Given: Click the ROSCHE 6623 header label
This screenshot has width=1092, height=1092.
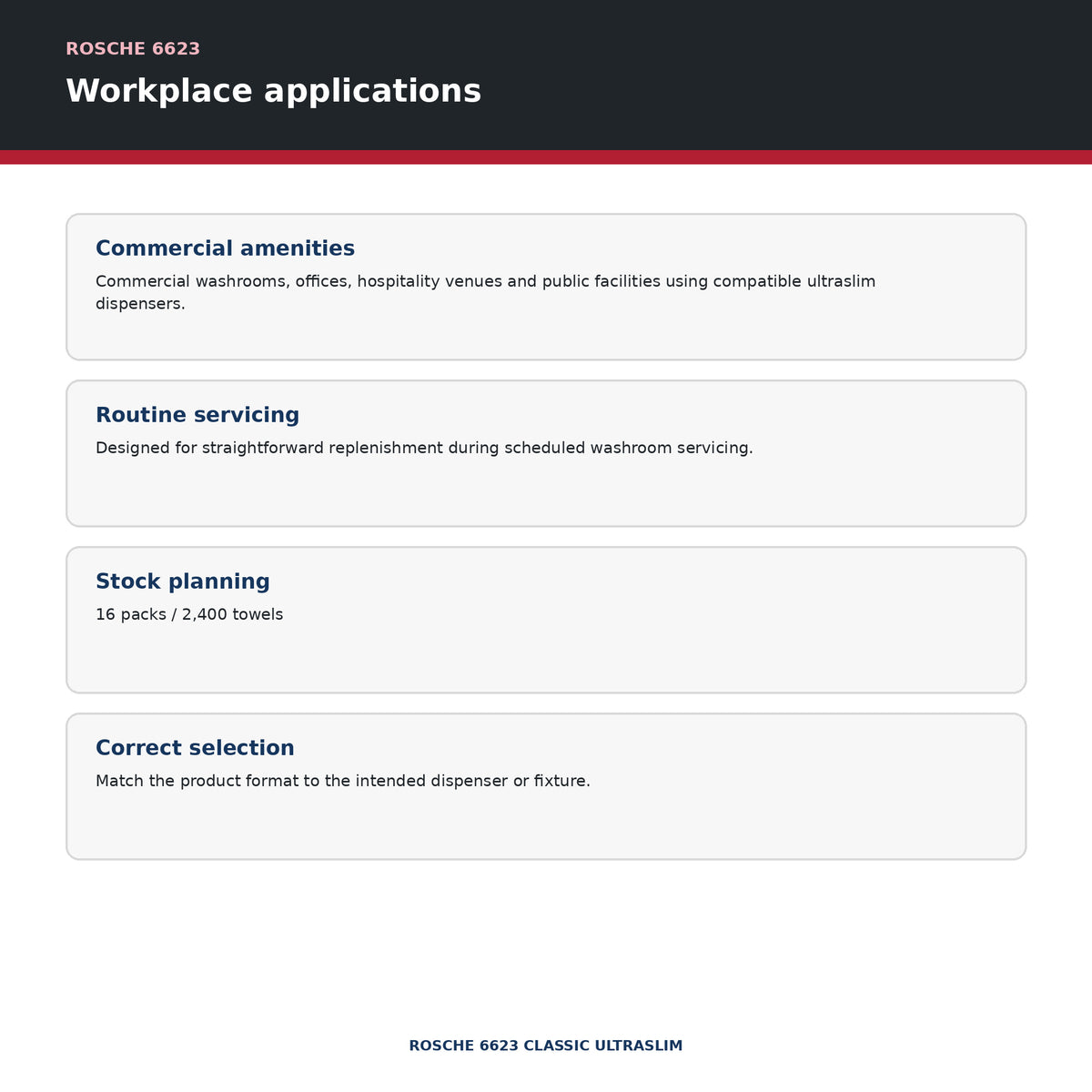Looking at the screenshot, I should 133,49.
